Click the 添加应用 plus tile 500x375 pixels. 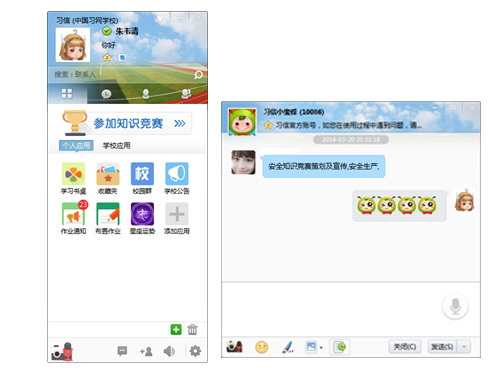(177, 214)
